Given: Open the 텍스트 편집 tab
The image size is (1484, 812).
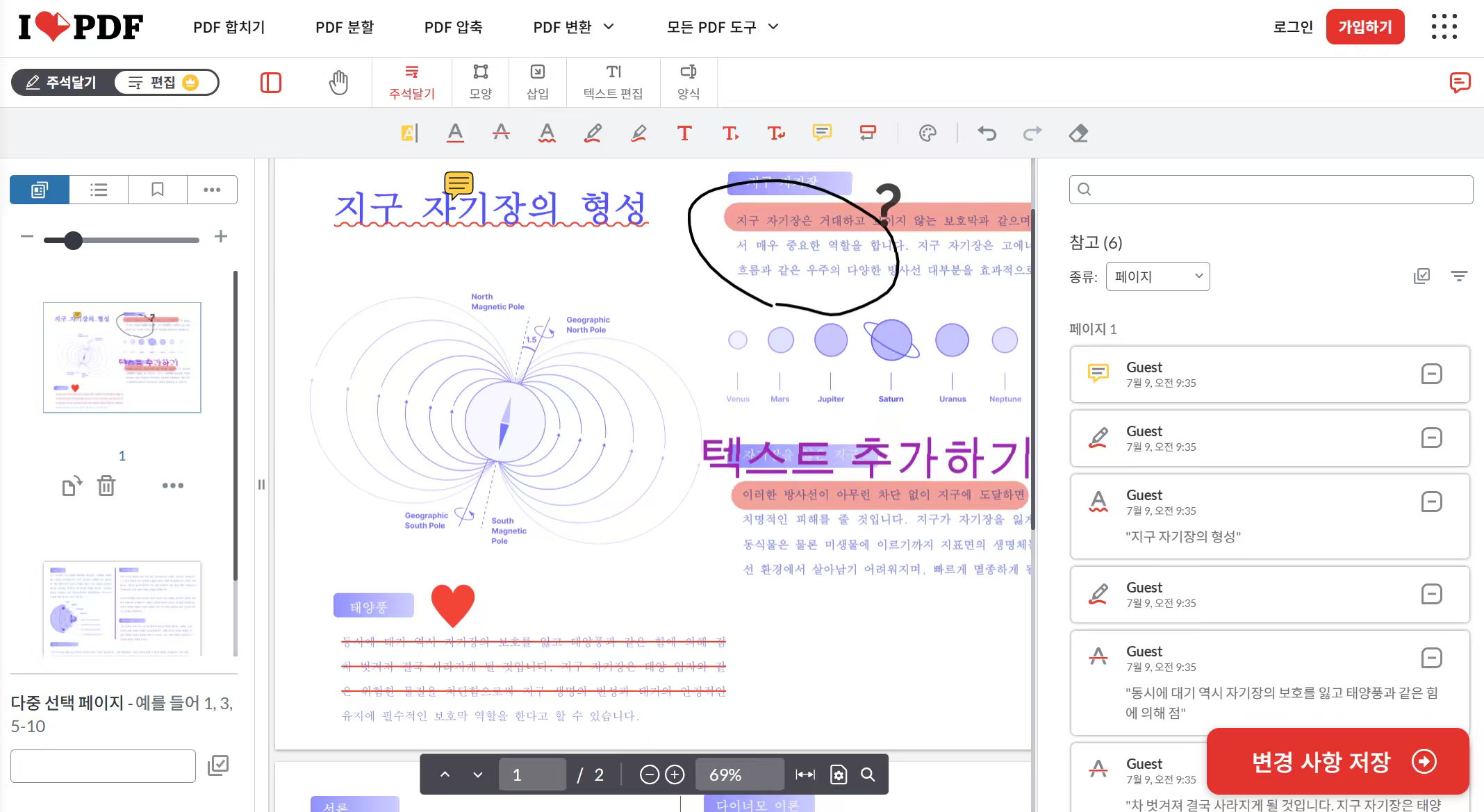Looking at the screenshot, I should [x=613, y=83].
